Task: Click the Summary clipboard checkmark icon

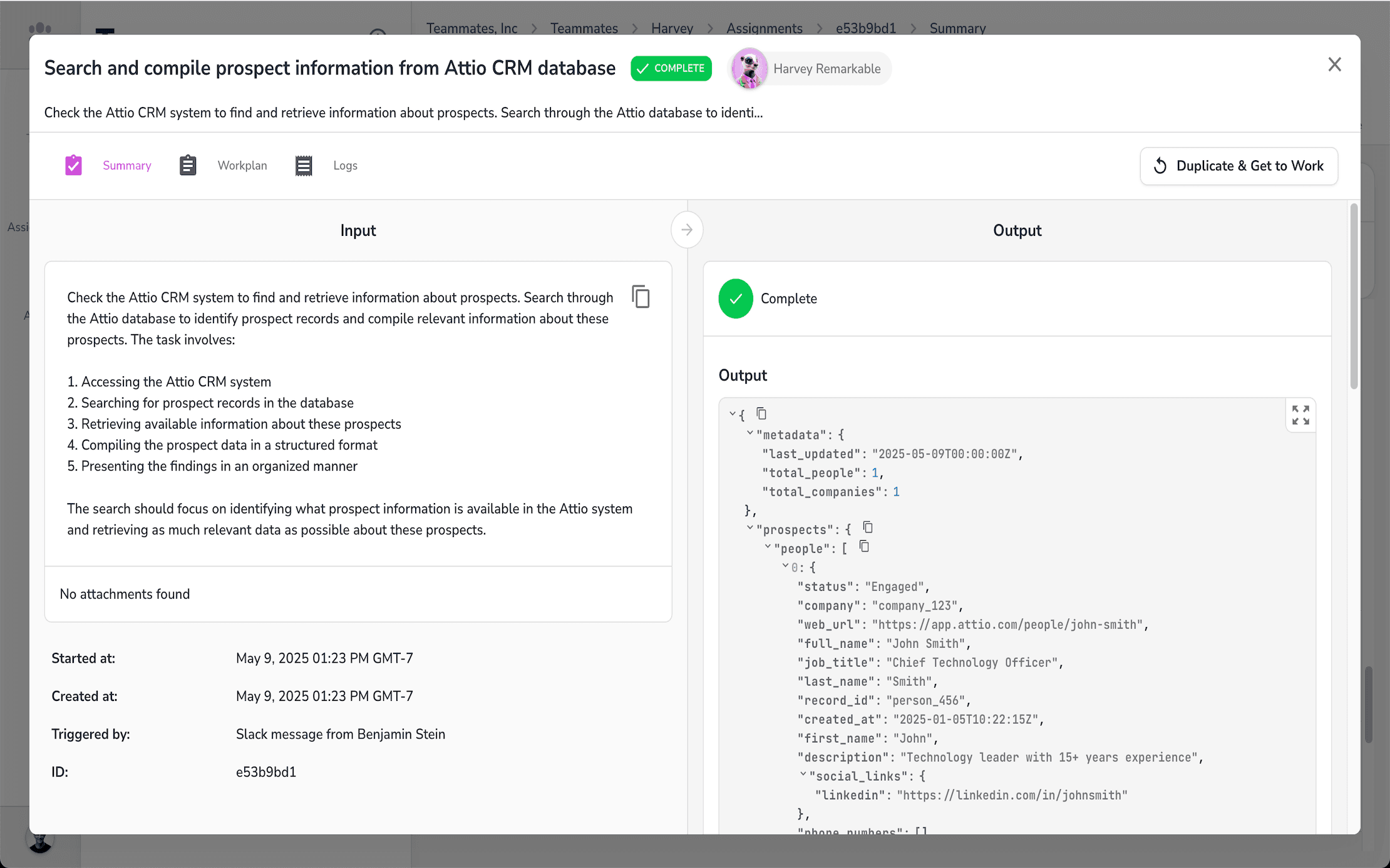Action: [73, 165]
